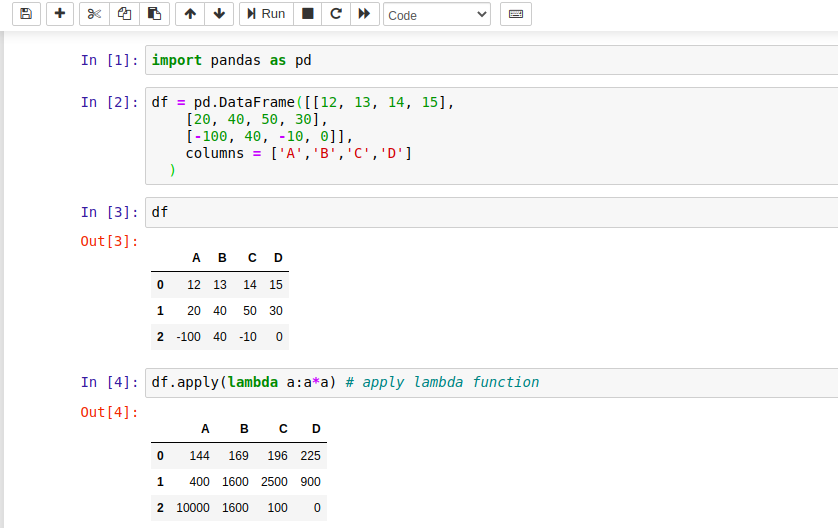The width and height of the screenshot is (838, 528).
Task: Cut selected cells with the scissors icon
Action: tap(94, 14)
